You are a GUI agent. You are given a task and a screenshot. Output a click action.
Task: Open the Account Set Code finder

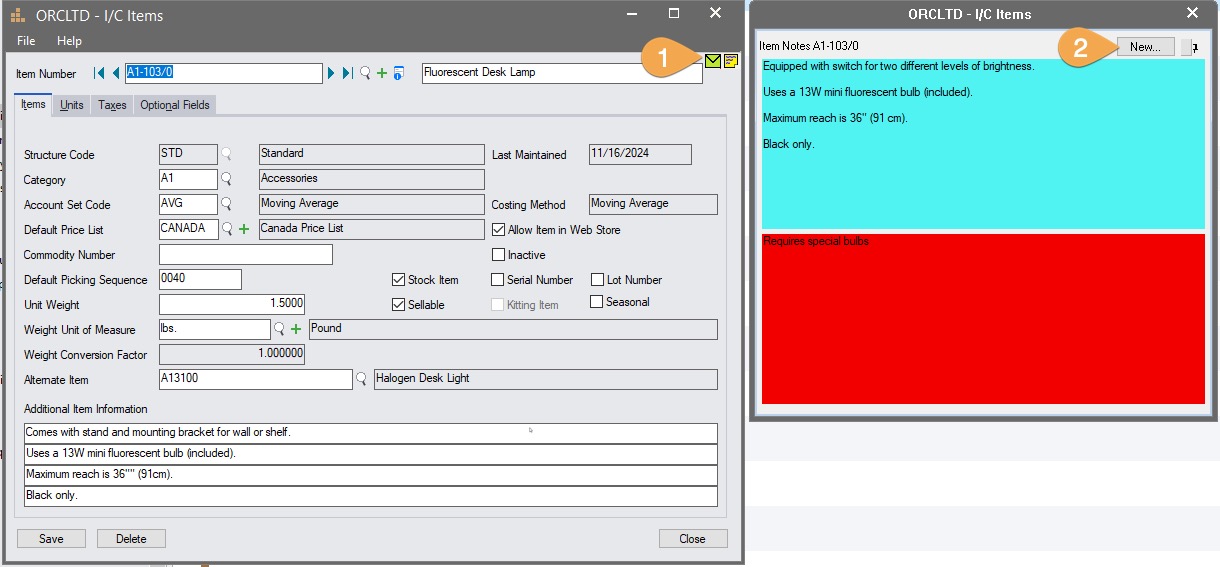click(226, 204)
